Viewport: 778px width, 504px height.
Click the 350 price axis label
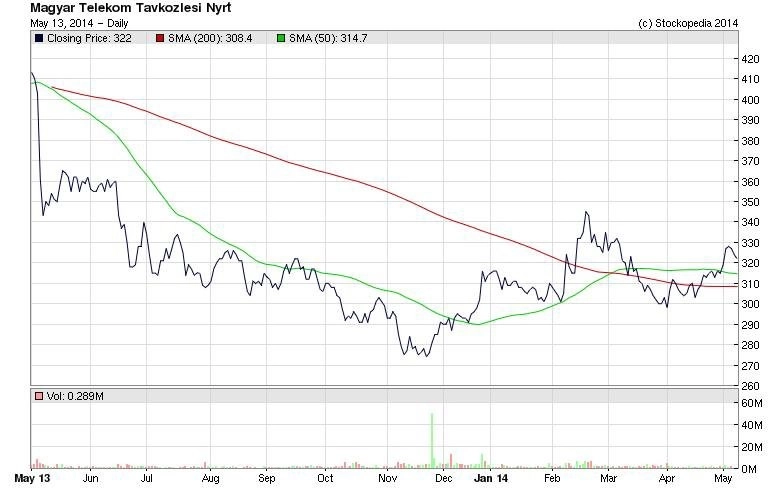point(750,202)
